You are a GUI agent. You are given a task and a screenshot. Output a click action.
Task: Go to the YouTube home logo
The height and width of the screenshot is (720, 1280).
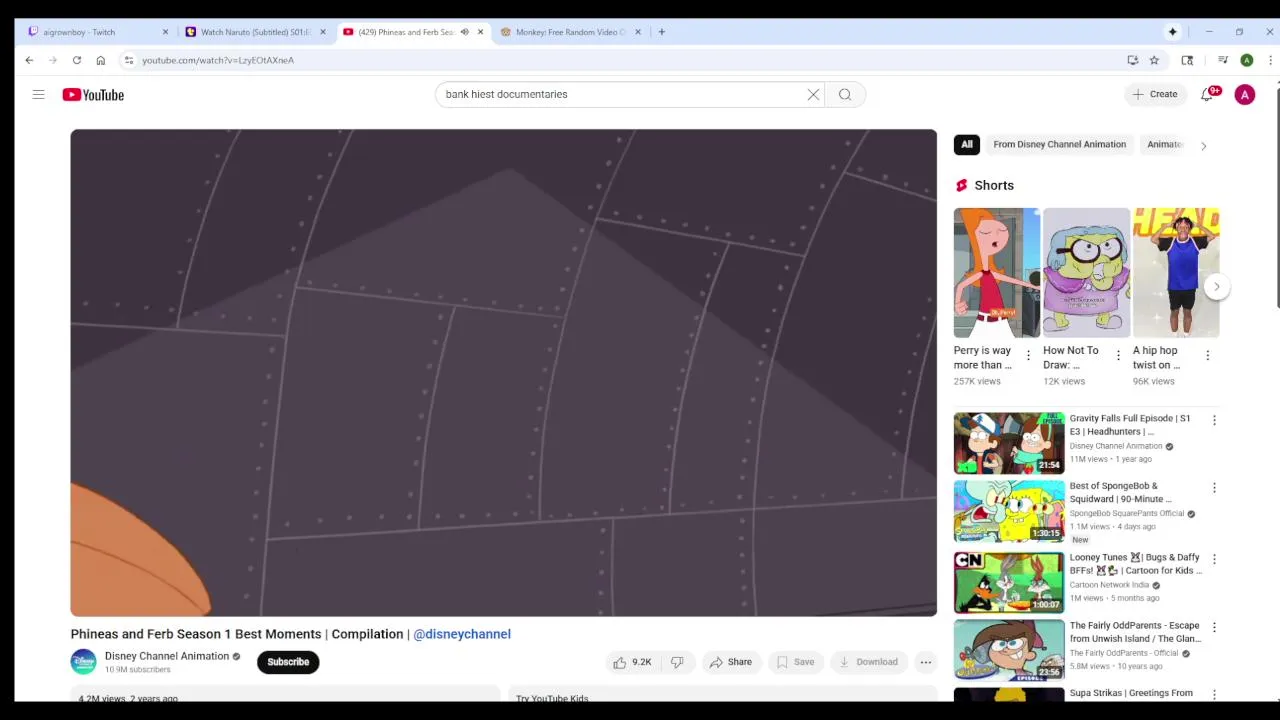point(93,94)
